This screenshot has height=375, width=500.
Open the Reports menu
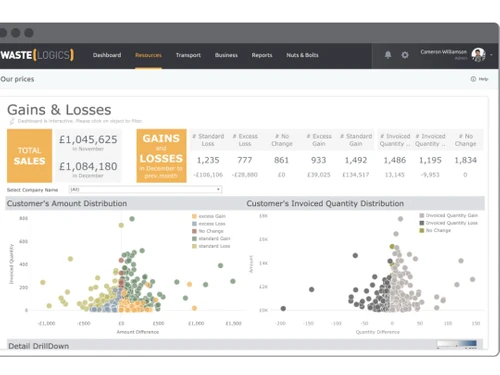[262, 55]
